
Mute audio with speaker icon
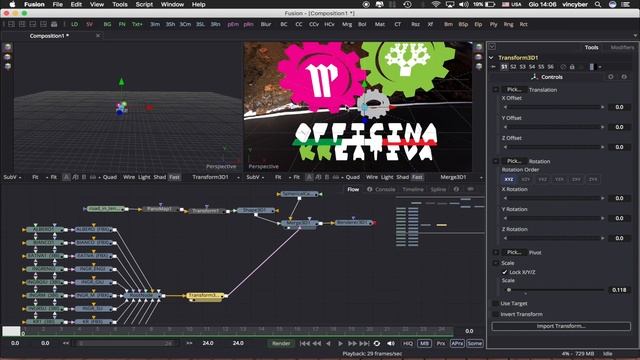click(x=391, y=343)
